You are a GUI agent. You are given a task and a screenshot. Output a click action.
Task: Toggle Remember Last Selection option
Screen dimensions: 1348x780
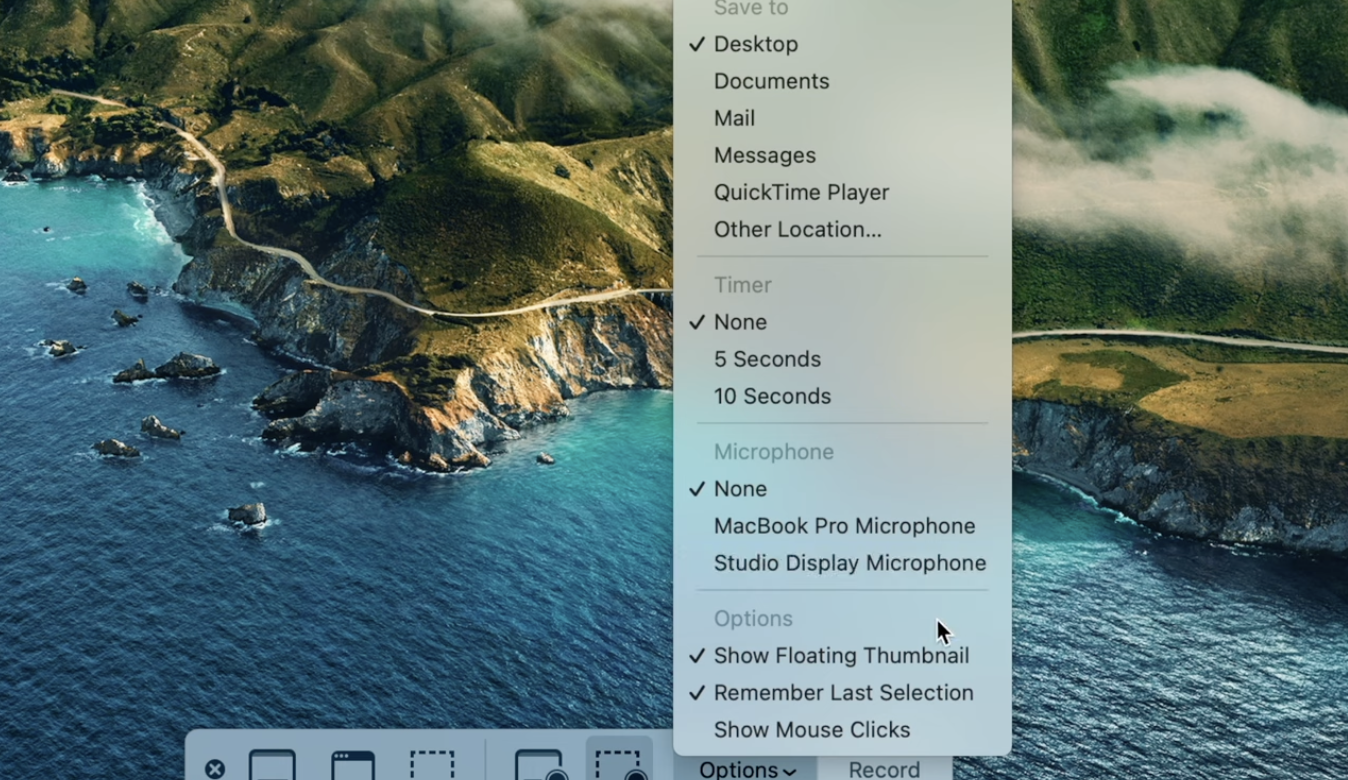842,693
